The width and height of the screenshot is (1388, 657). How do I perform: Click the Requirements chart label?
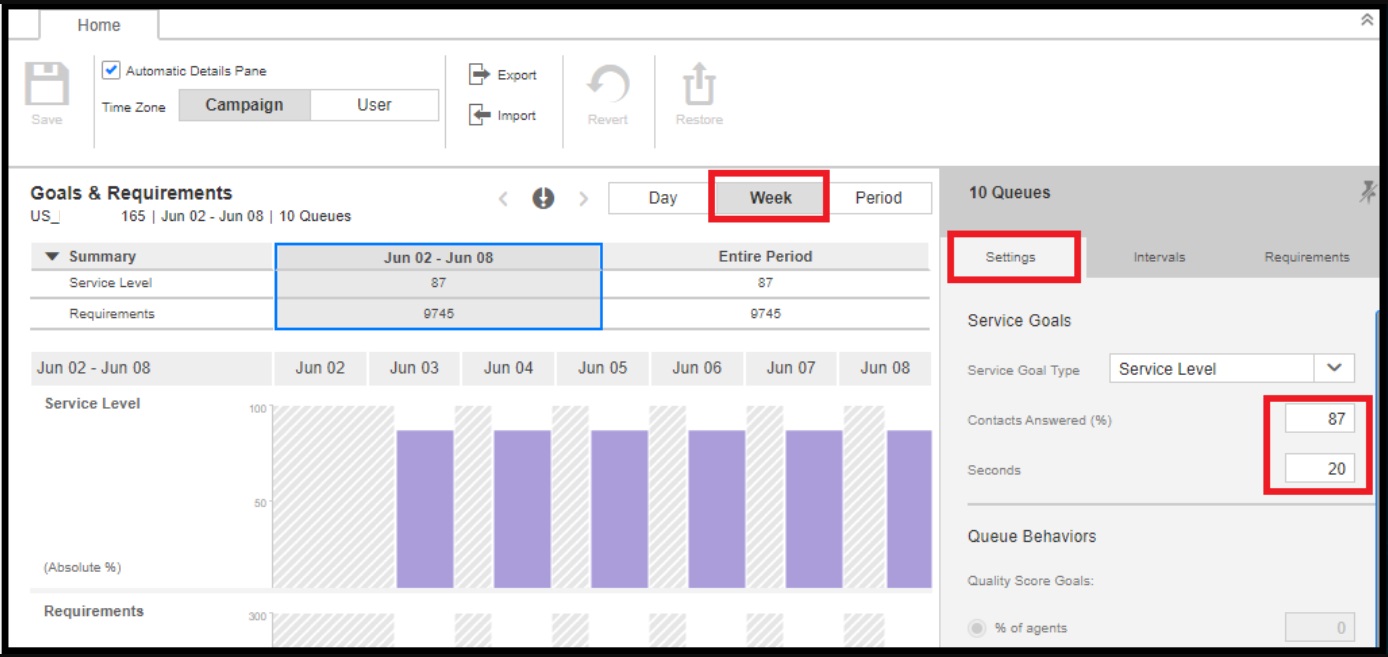point(94,611)
